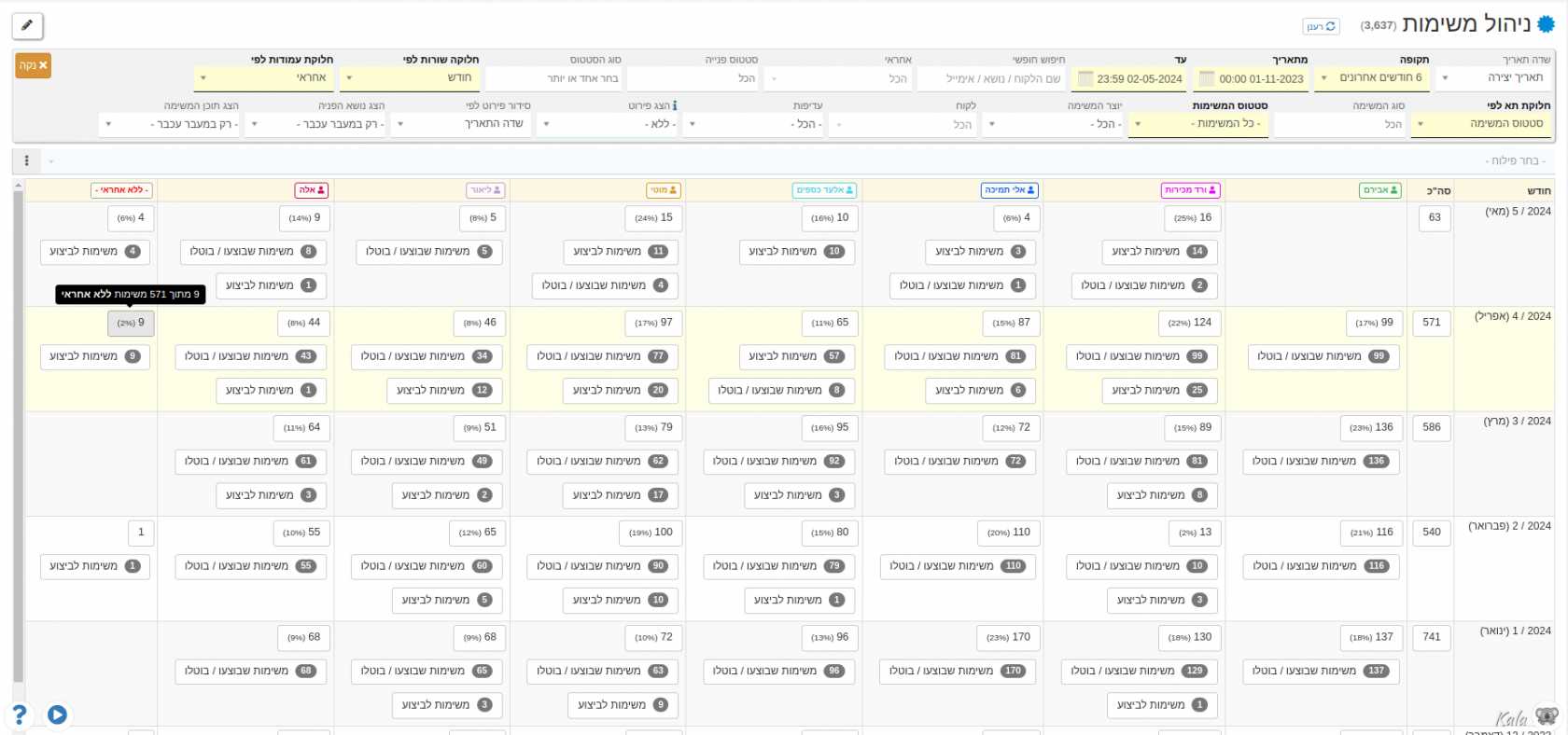Open calendar picker in מתאריך field

(1207, 79)
